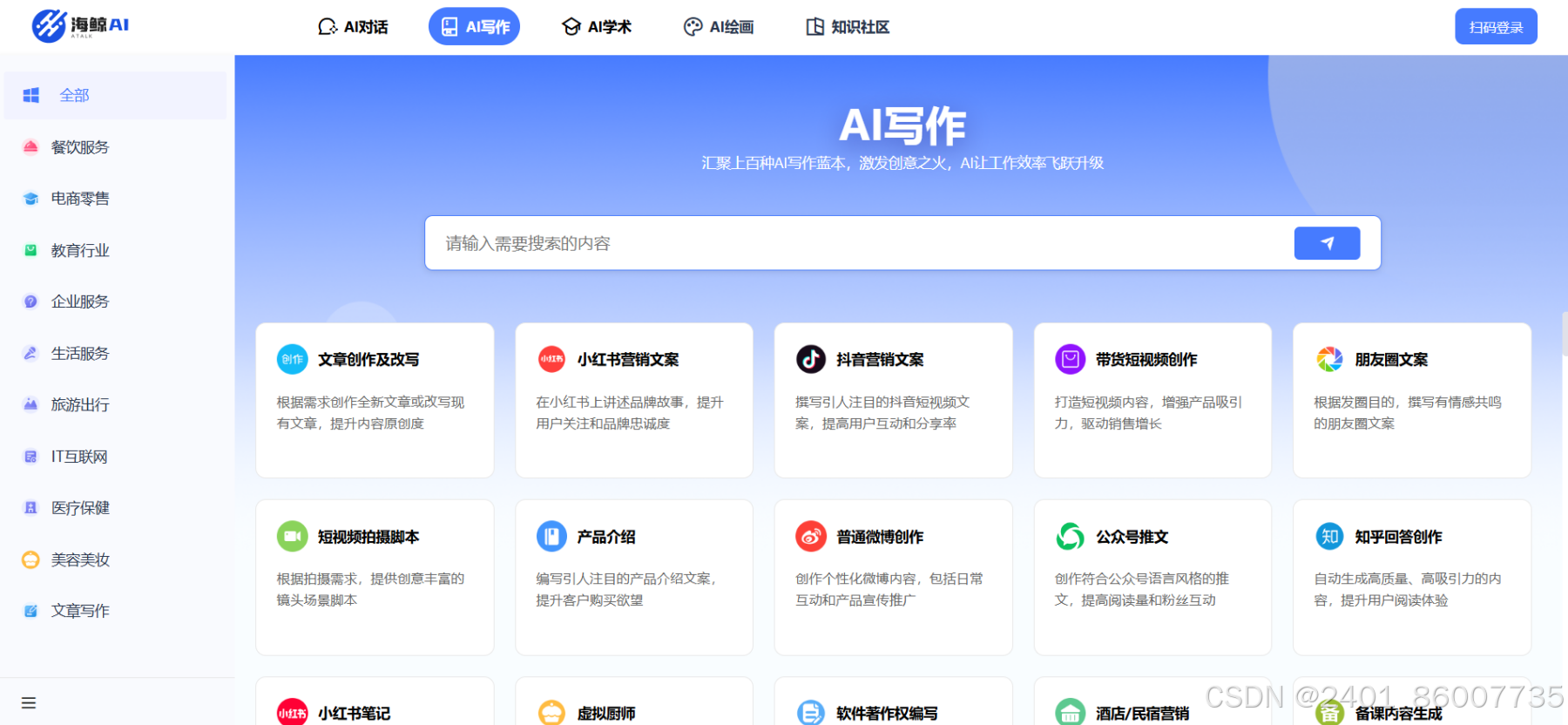Click the 抖音营销文案 TikTok icon
Image resolution: width=1568 pixels, height=725 pixels.
[811, 359]
